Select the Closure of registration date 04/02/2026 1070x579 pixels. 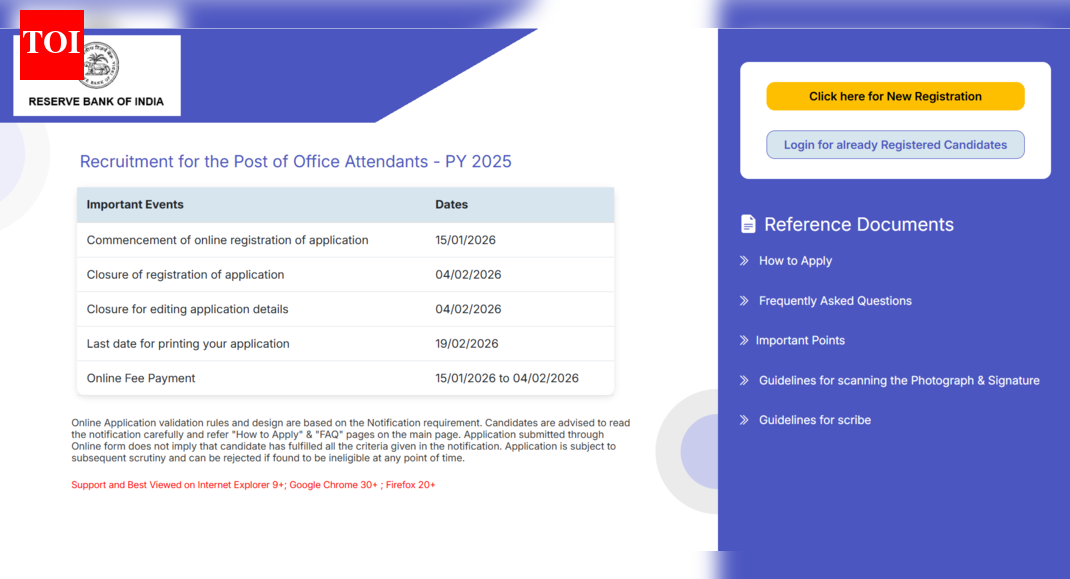click(468, 274)
